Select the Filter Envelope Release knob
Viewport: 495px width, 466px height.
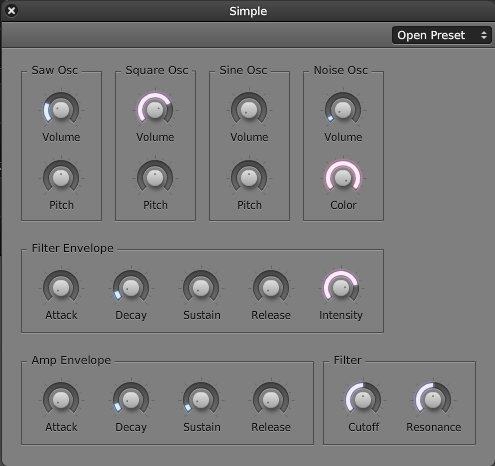click(271, 288)
